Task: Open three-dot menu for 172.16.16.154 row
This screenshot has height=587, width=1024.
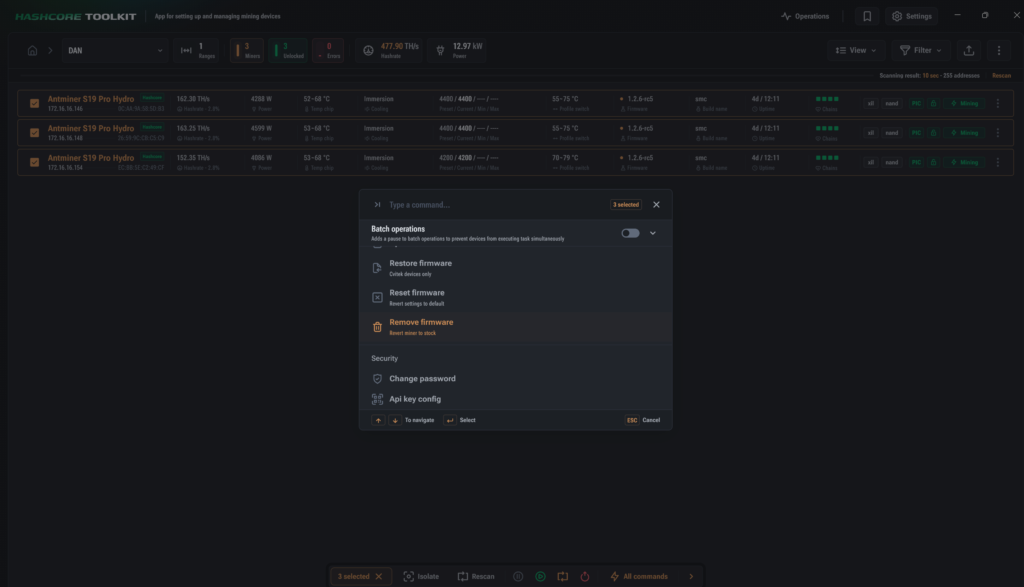Action: (x=997, y=162)
